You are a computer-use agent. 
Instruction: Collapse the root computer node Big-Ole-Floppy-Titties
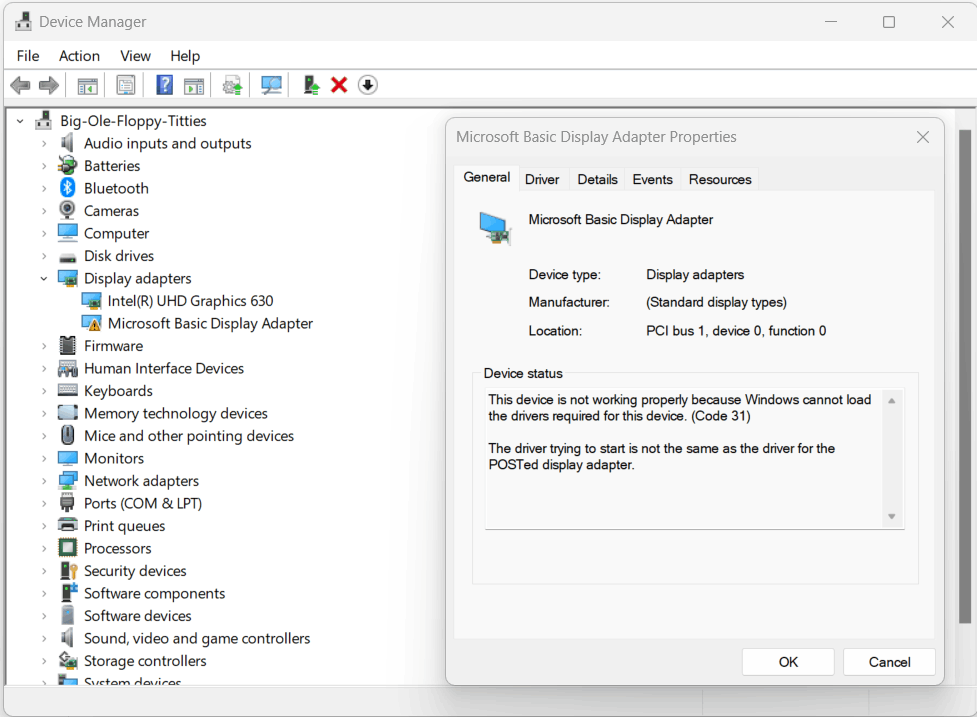(x=21, y=121)
